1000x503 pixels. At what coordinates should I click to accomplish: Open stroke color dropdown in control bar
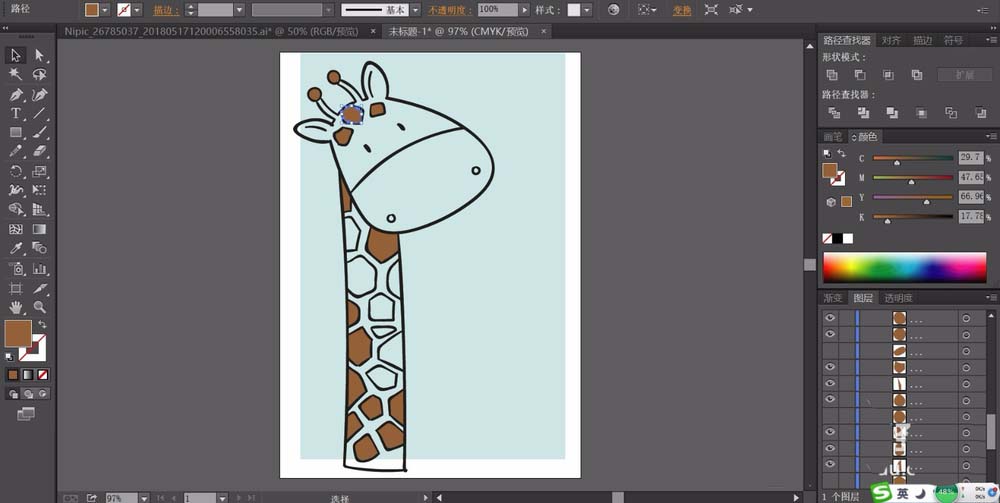[x=136, y=10]
